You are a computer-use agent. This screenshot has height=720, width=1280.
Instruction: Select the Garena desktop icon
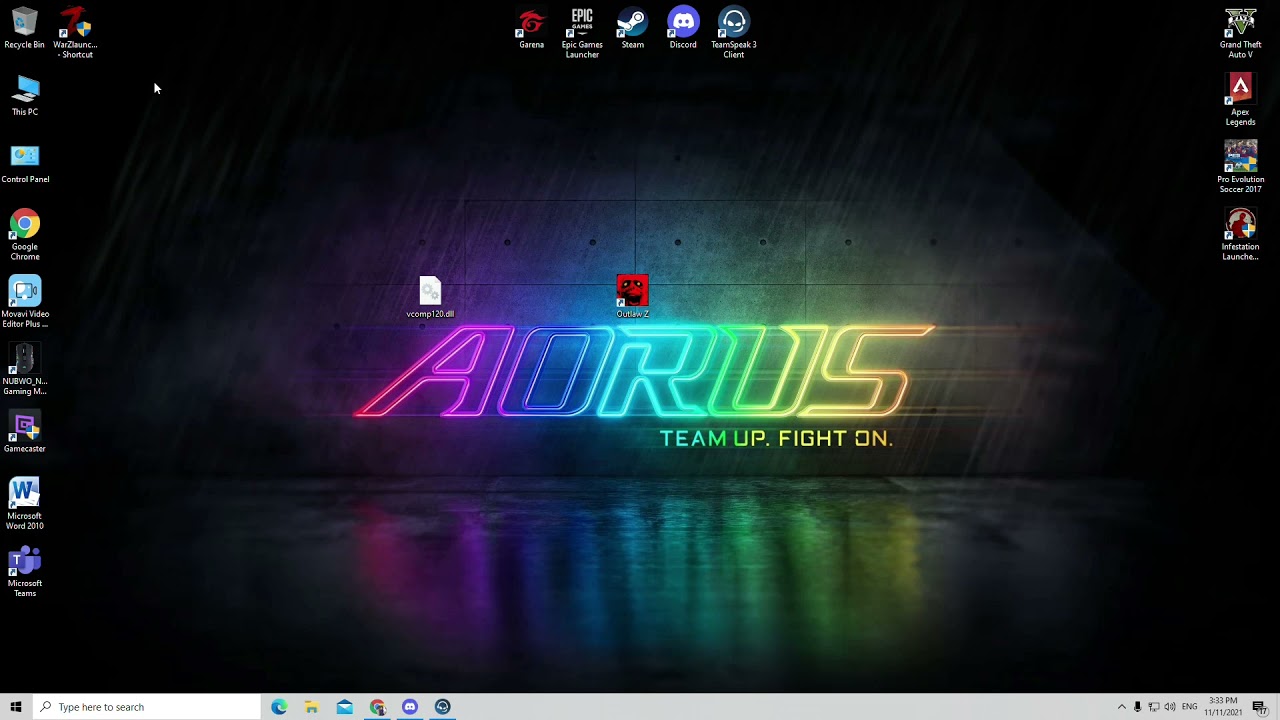(532, 28)
